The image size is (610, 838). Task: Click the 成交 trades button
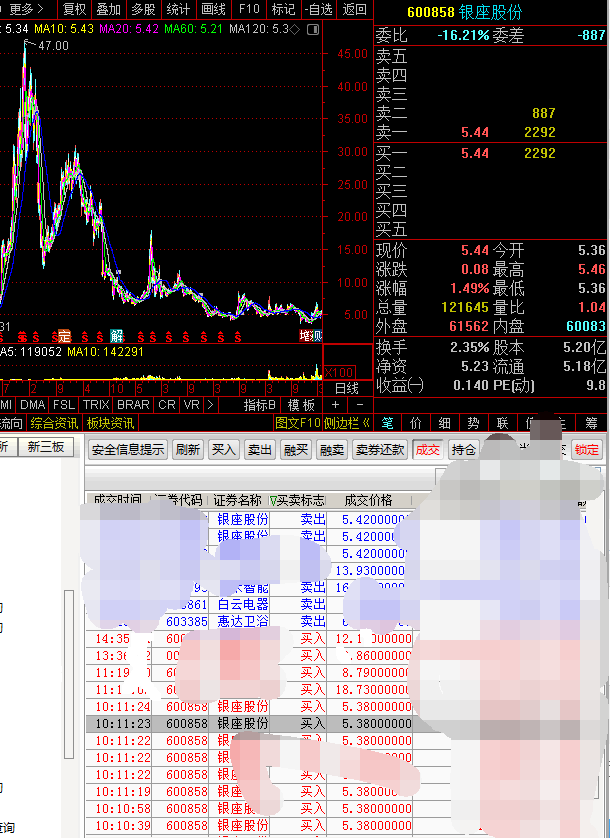pos(428,450)
